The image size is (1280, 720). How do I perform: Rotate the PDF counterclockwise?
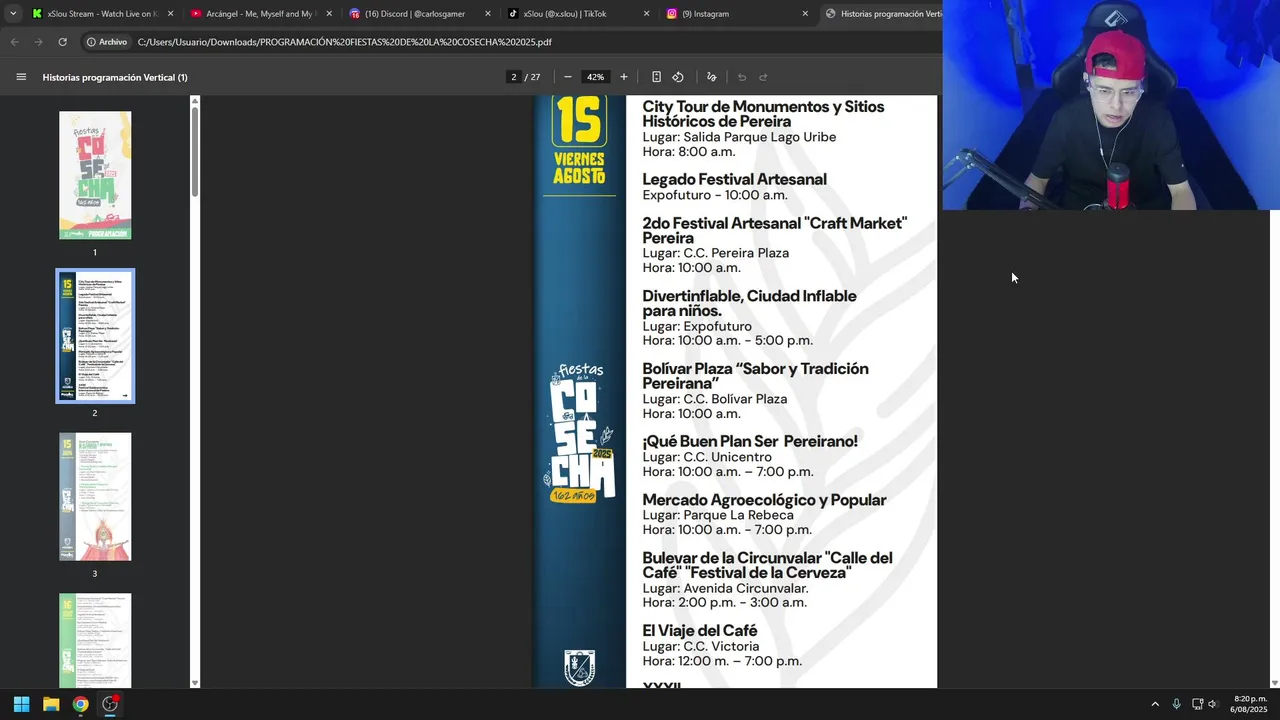pos(678,77)
